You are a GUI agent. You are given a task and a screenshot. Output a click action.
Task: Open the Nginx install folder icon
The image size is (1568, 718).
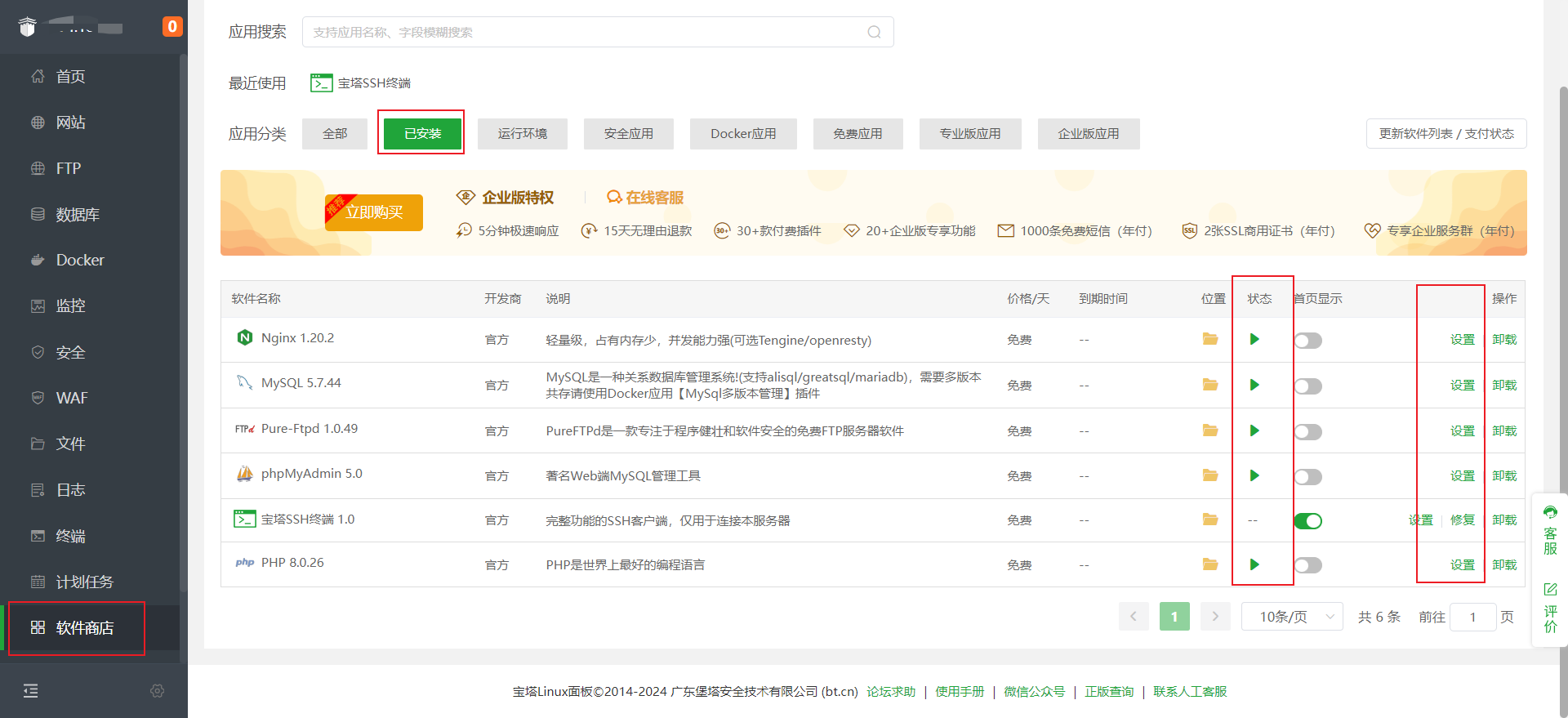(1209, 339)
